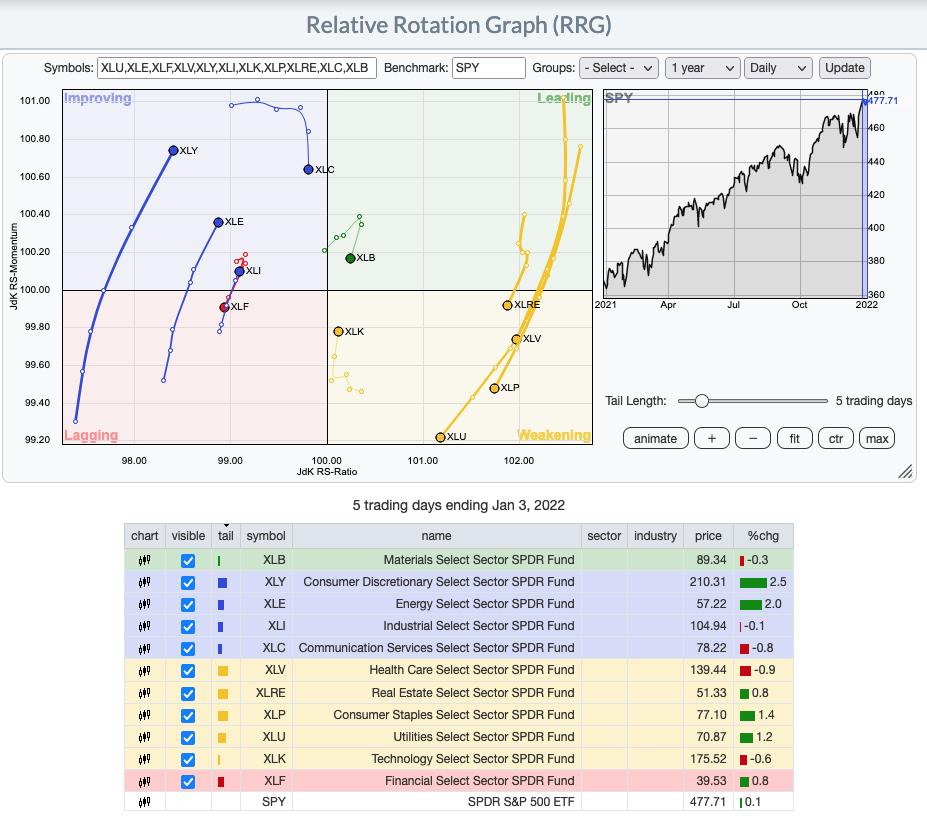This screenshot has height=816, width=927.
Task: Click the resize grip of the RRG panel
Action: click(905, 471)
